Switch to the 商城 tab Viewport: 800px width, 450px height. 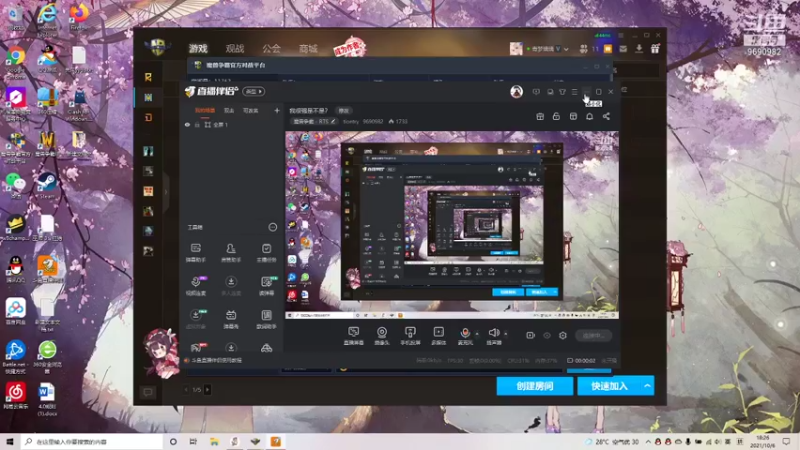coord(308,48)
